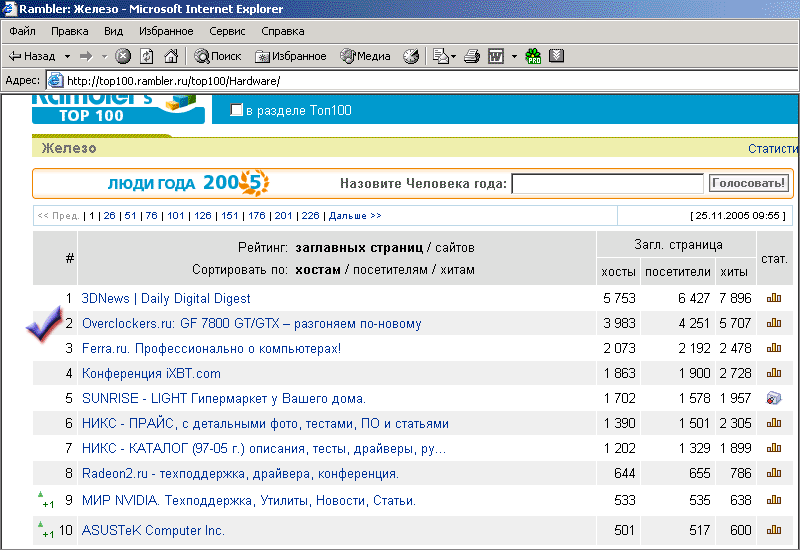The height and width of the screenshot is (550, 800).
Task: Go to the Дальше >> next page link
Action: (355, 216)
